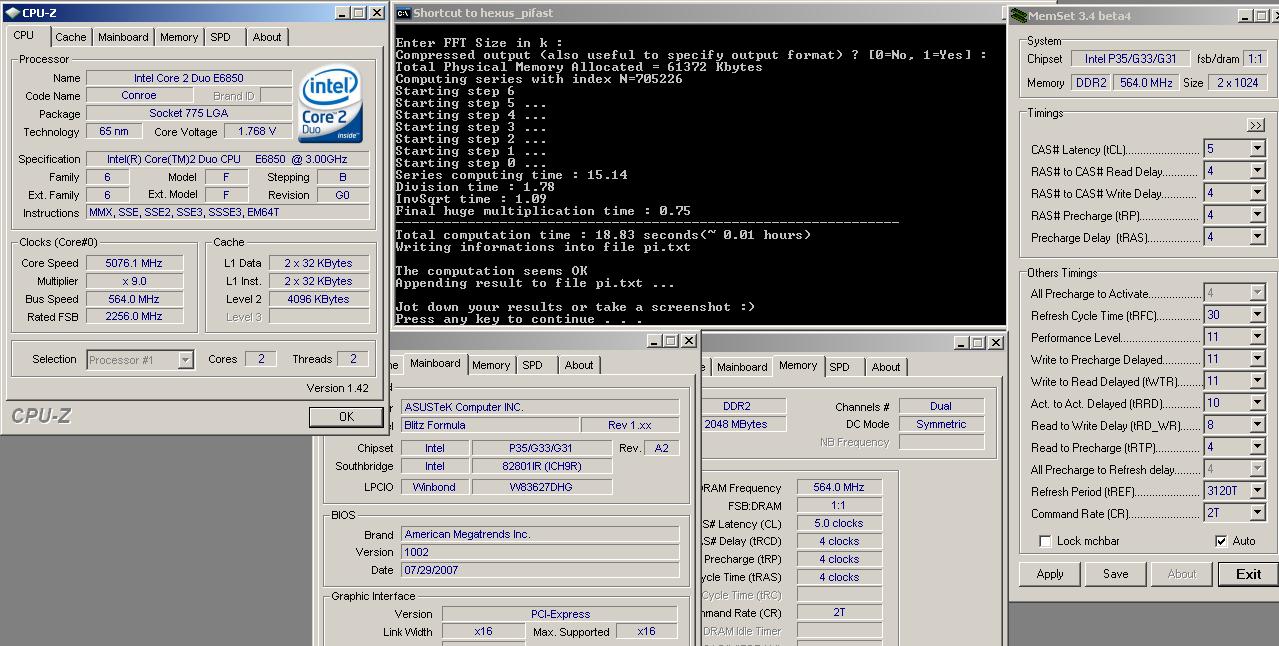Open the Command Rate (CR) dropdown in MemSet

point(1257,513)
